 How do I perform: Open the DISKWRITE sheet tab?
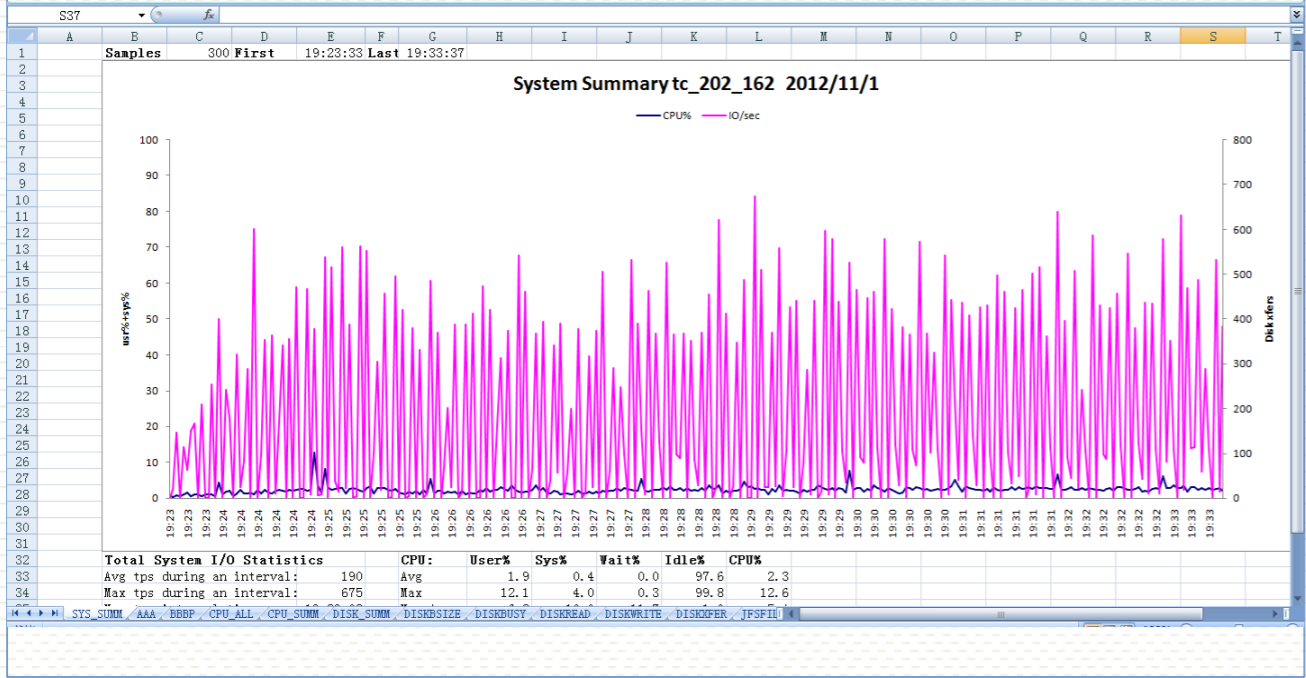632,614
